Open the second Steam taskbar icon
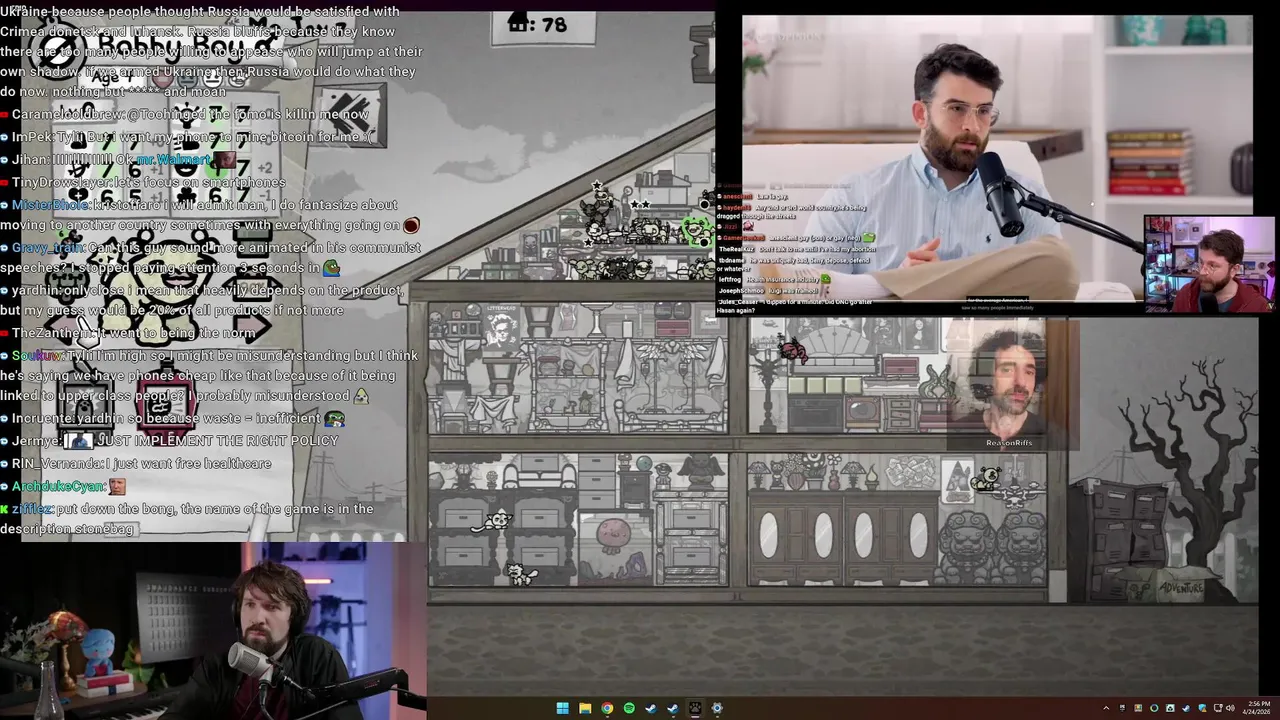1280x720 pixels. pos(673,708)
